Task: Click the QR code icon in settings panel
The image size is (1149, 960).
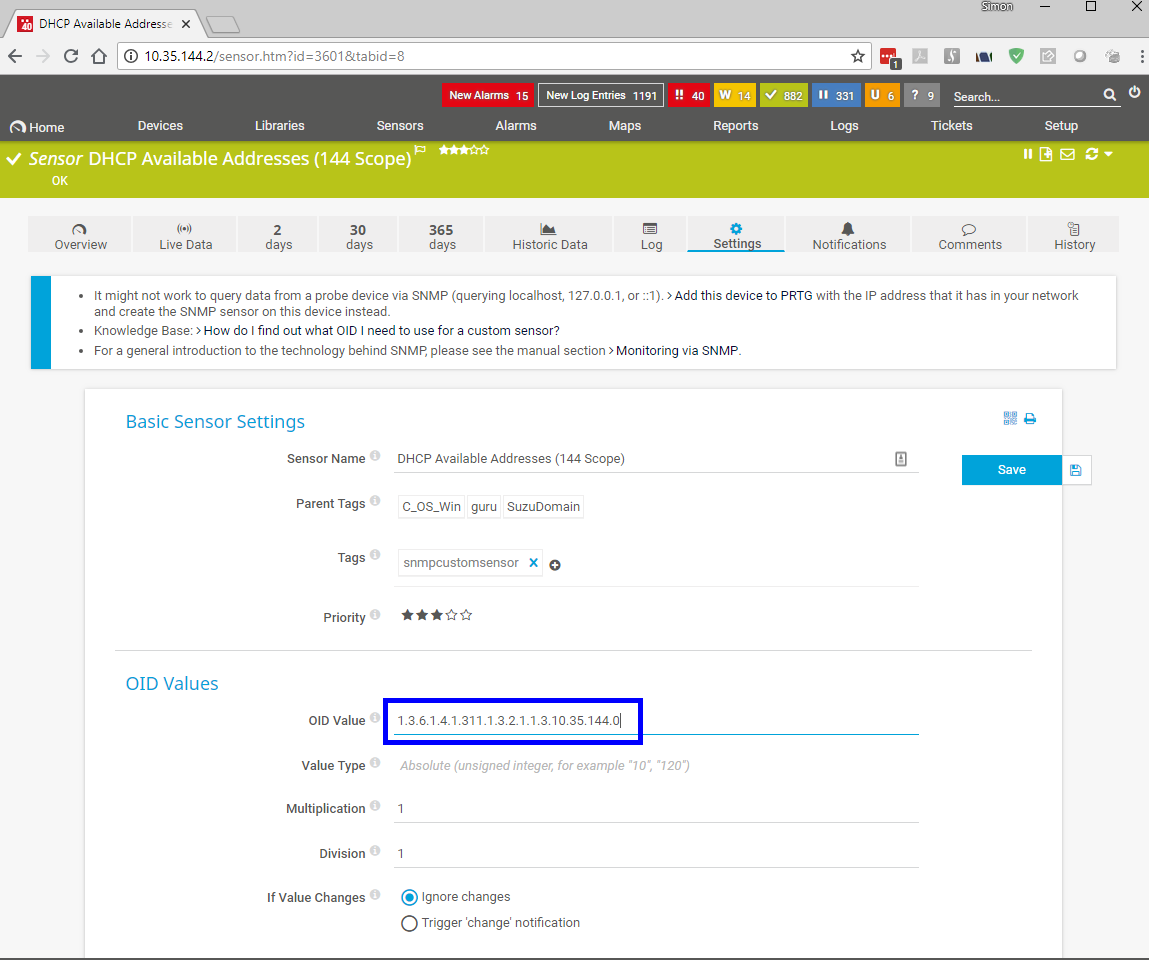Action: 1010,419
